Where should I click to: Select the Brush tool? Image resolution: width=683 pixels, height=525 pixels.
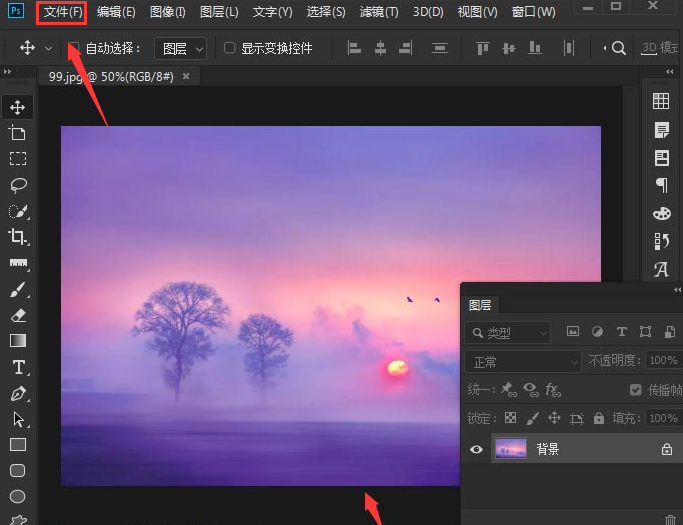coord(18,289)
